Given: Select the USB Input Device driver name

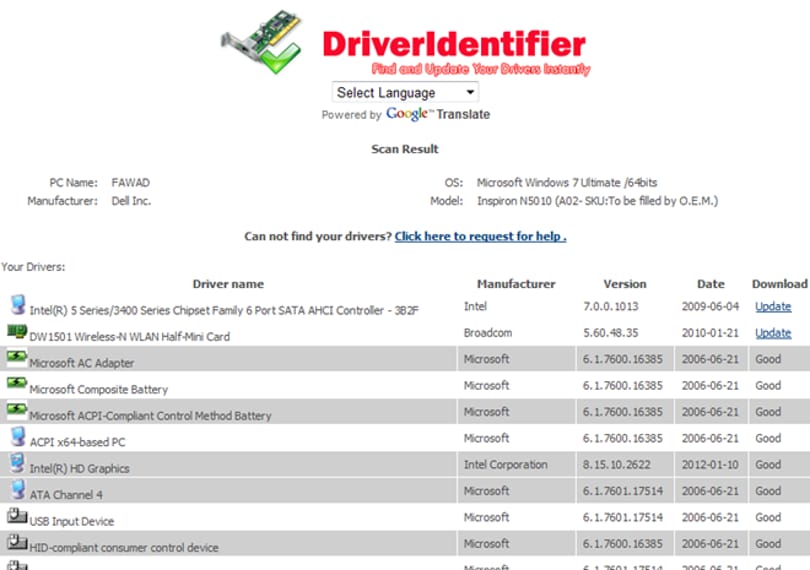Looking at the screenshot, I should pos(72,521).
